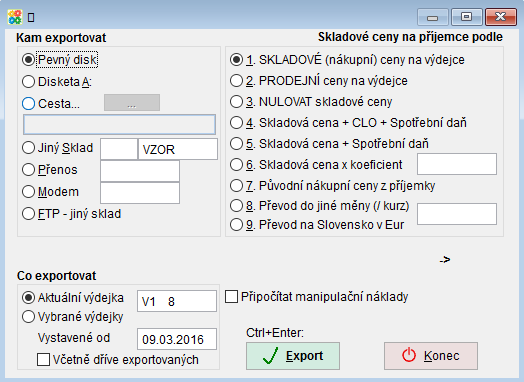Click the application icon in title bar
Image resolution: width=524 pixels, height=382 pixels.
click(x=15, y=17)
